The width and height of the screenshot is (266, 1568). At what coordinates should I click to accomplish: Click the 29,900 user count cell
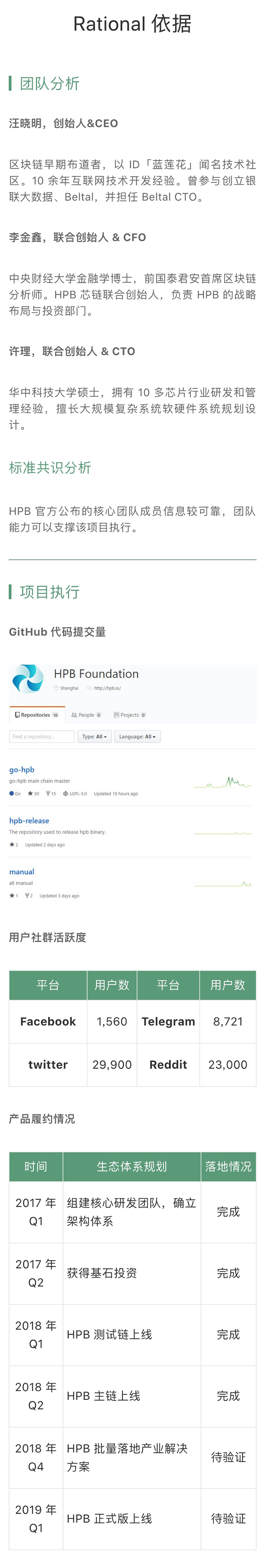coord(112,1065)
